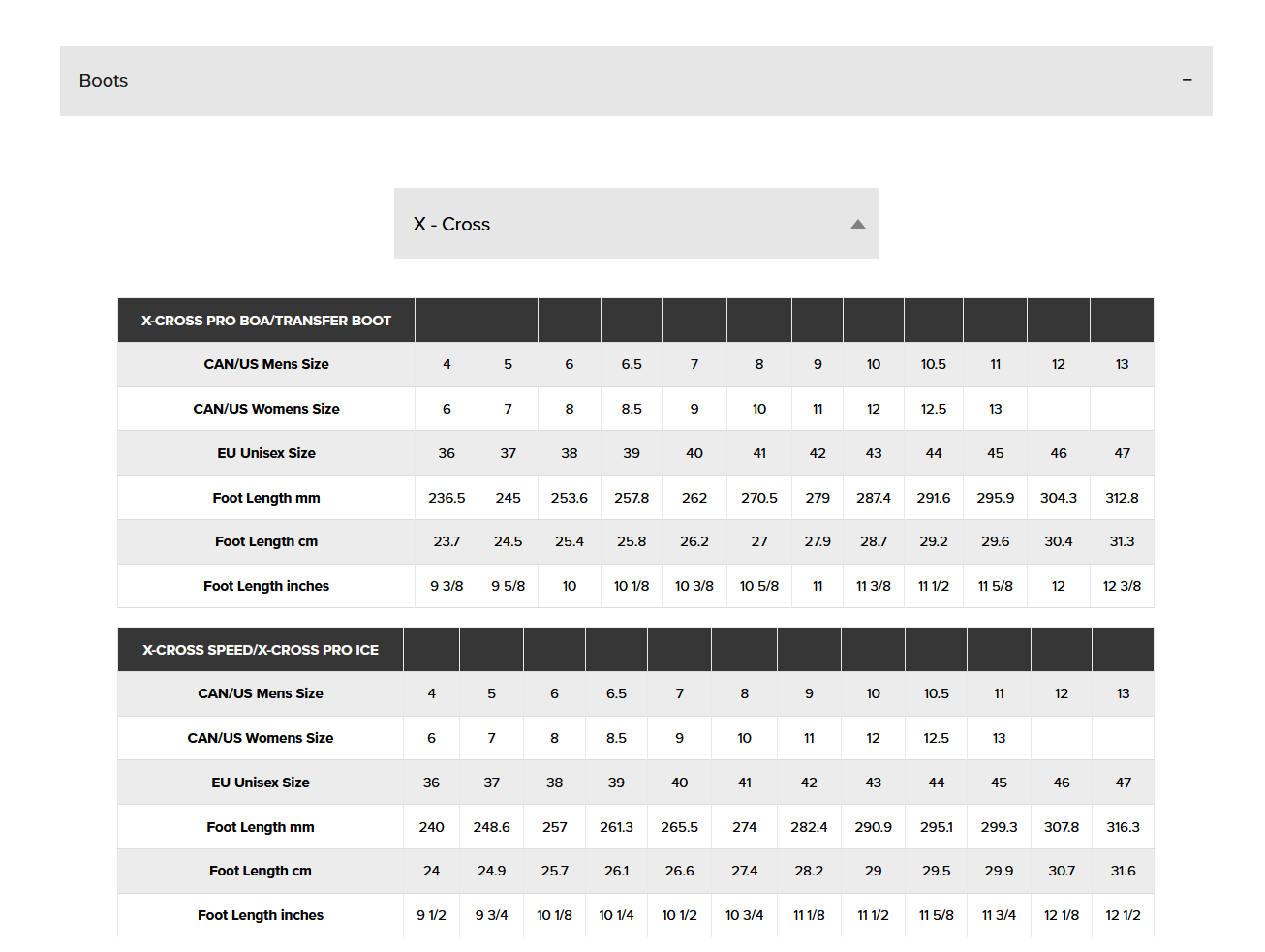Click the 10 3/8 inches cell
This screenshot has width=1265, height=952.
point(694,586)
